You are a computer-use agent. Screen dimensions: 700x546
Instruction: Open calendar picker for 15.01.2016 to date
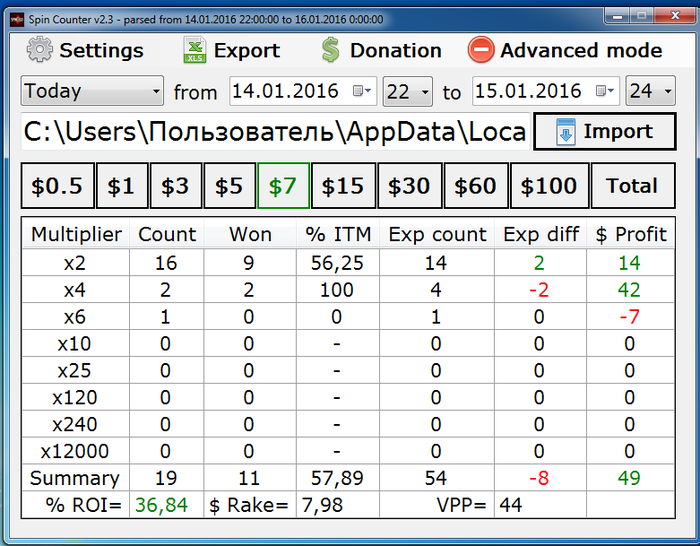click(x=605, y=91)
